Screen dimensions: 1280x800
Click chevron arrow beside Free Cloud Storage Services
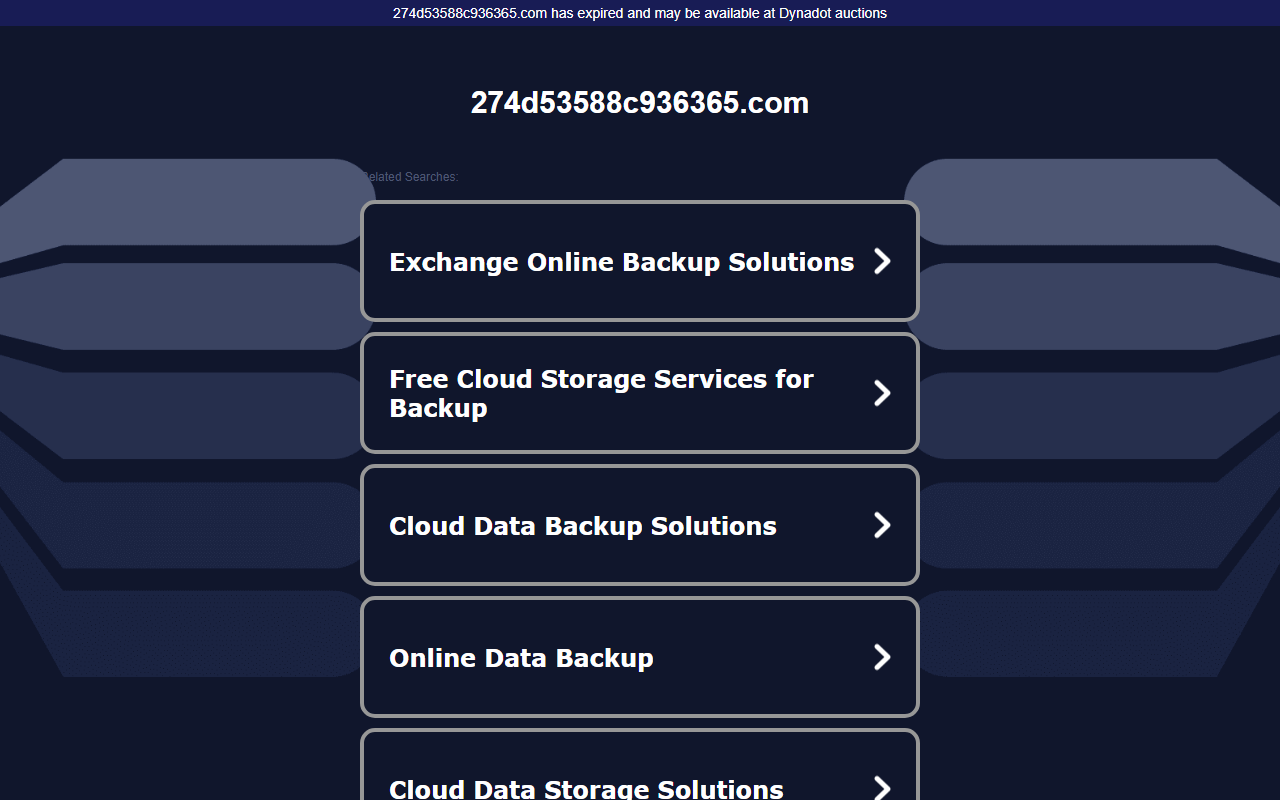click(882, 393)
